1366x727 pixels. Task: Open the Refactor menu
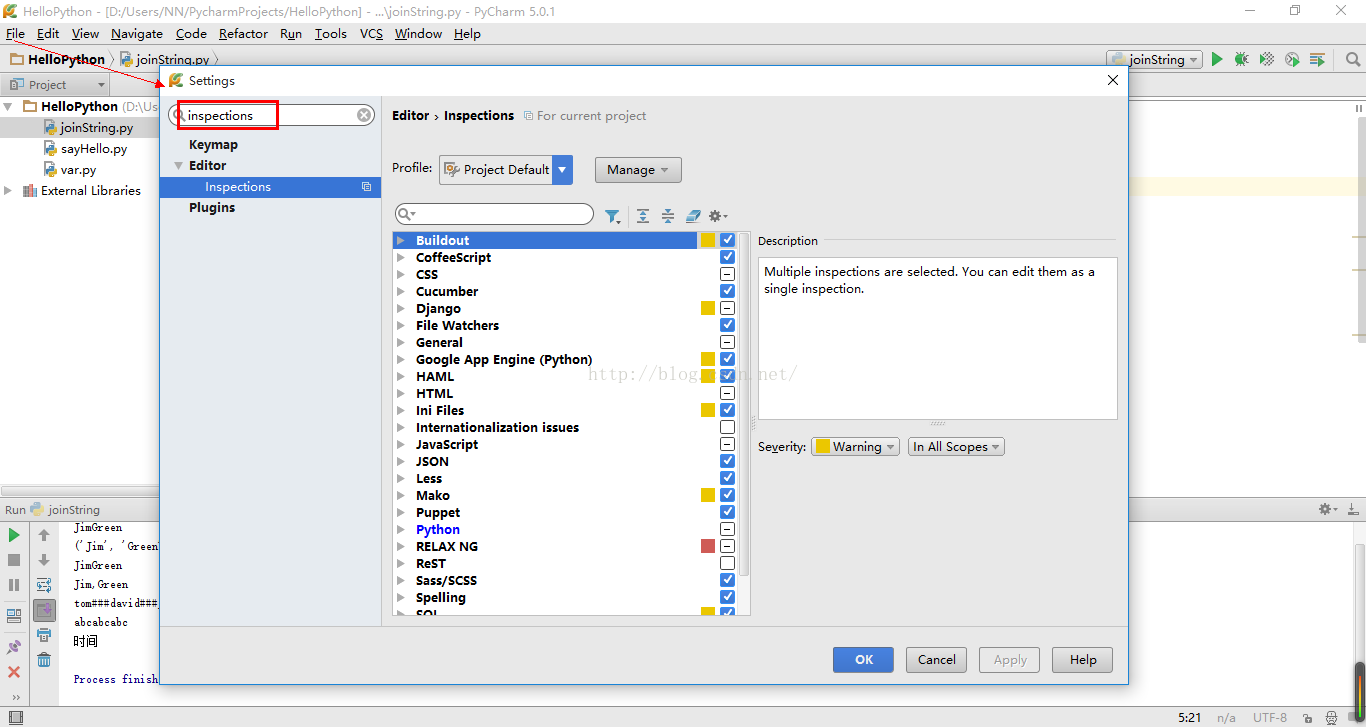(x=243, y=33)
